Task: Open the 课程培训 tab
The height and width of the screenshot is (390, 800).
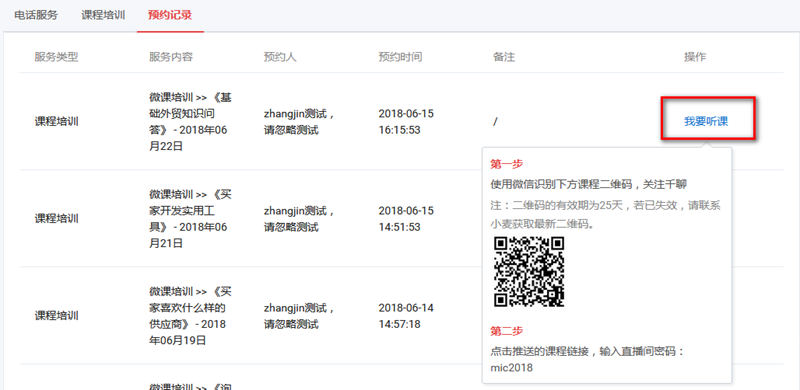Action: (x=103, y=15)
